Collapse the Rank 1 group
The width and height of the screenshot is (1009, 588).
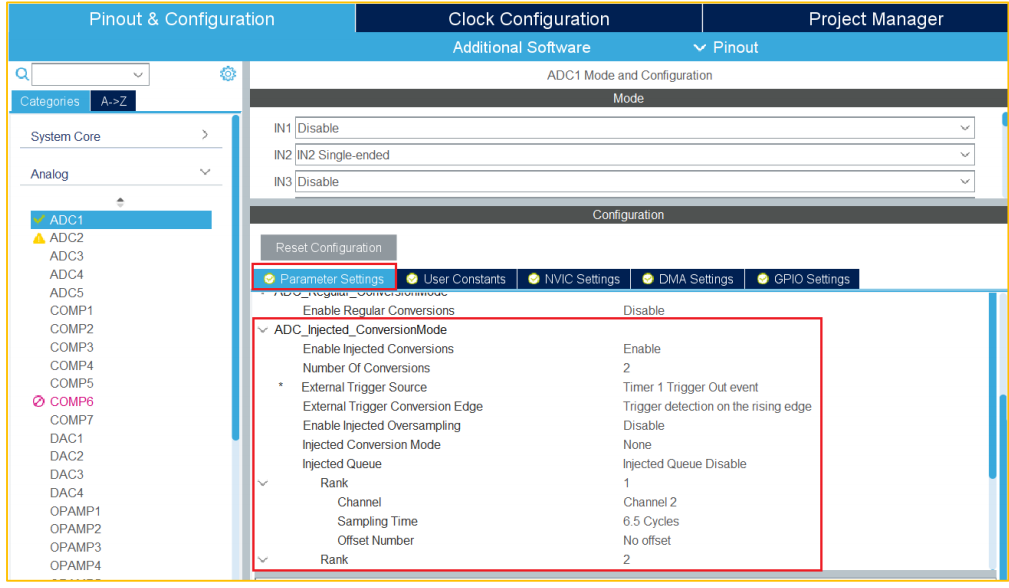coord(263,483)
